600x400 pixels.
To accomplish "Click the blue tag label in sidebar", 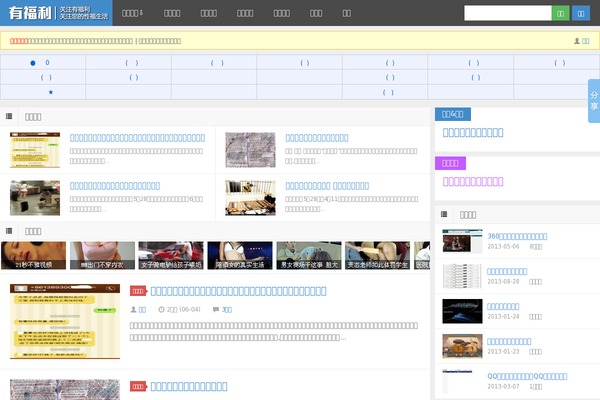I will [x=453, y=114].
